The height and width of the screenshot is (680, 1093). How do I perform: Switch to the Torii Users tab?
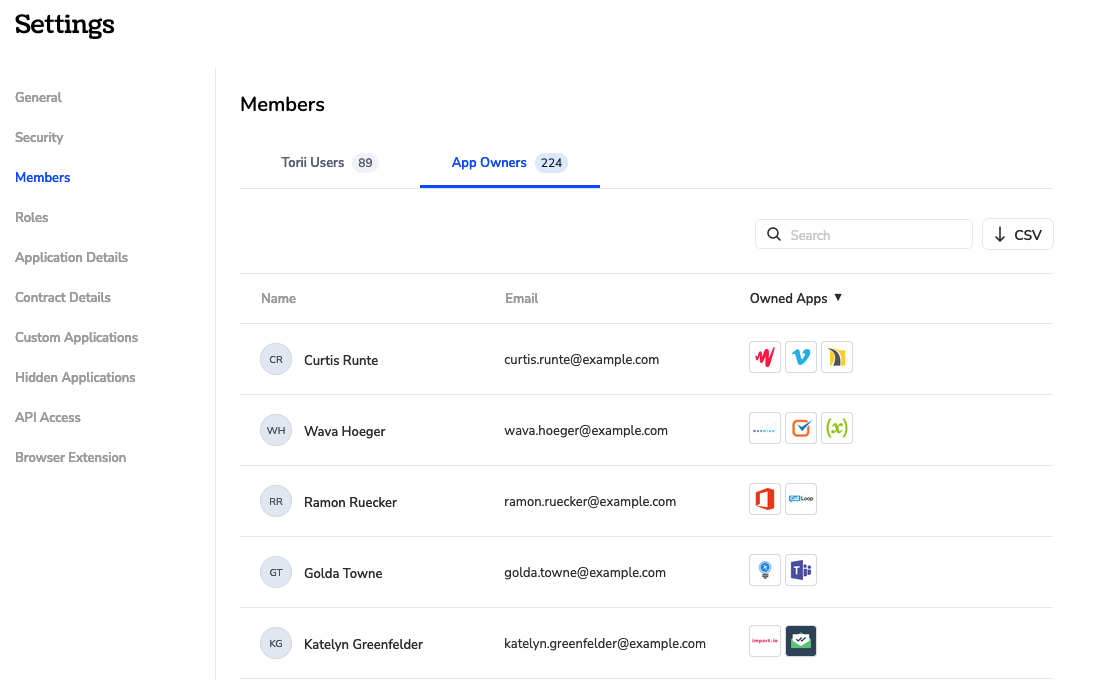click(329, 163)
